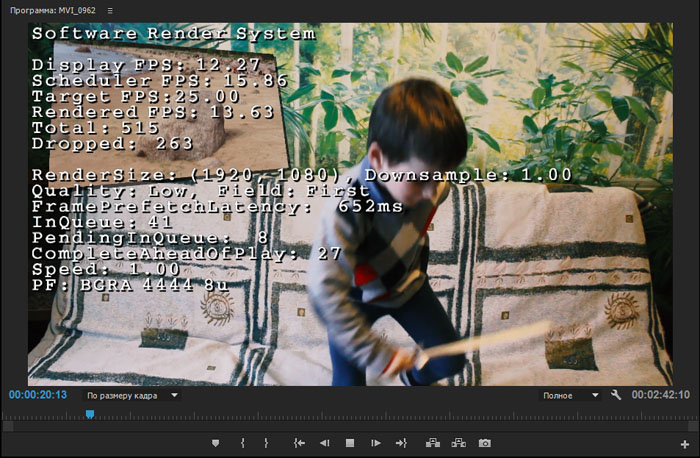Viewport: 700px width, 458px height.
Task: Click the current timecode 00:00:20:13
Action: point(38,395)
